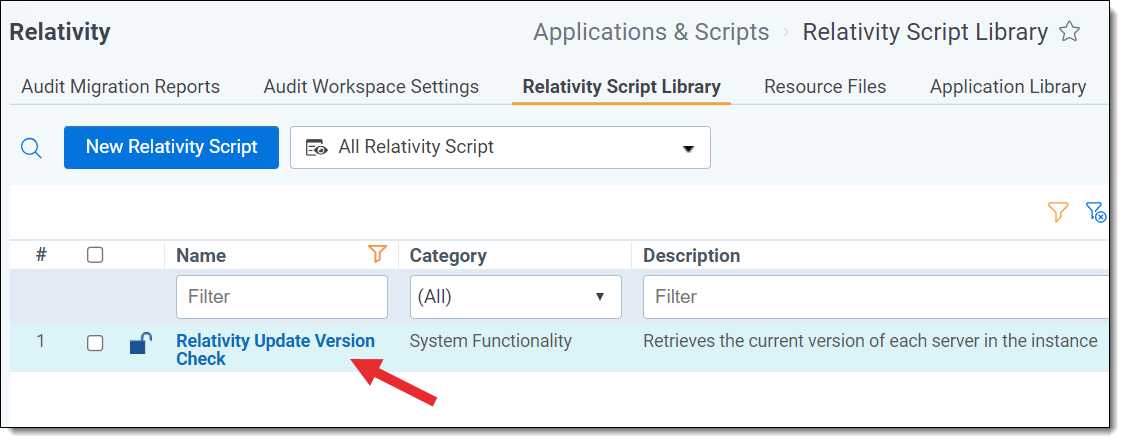This screenshot has width=1125, height=443.
Task: Select the Resource Files tab
Action: click(x=825, y=87)
